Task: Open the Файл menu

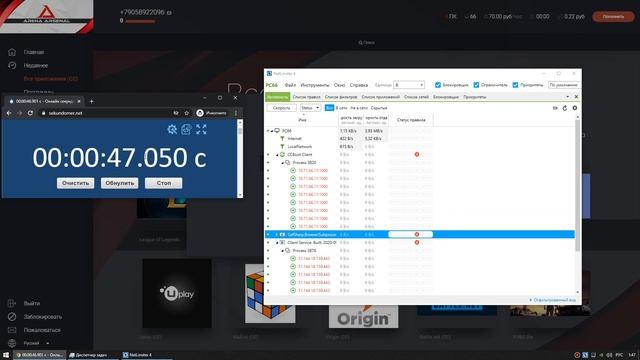Action: point(290,85)
